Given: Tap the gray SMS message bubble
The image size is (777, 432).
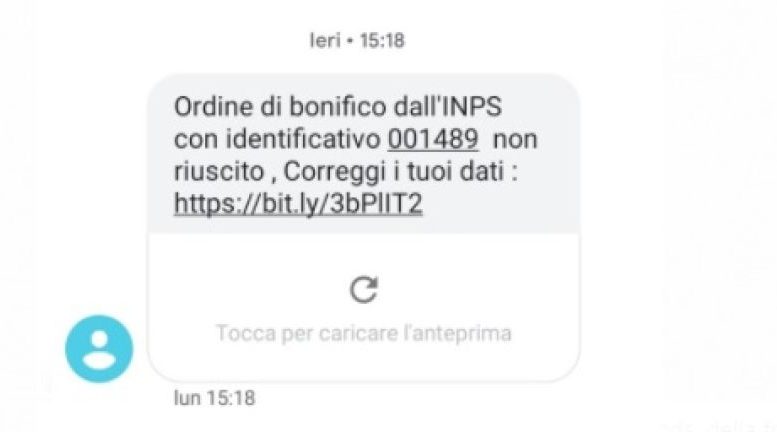Looking at the screenshot, I should coord(364,154).
